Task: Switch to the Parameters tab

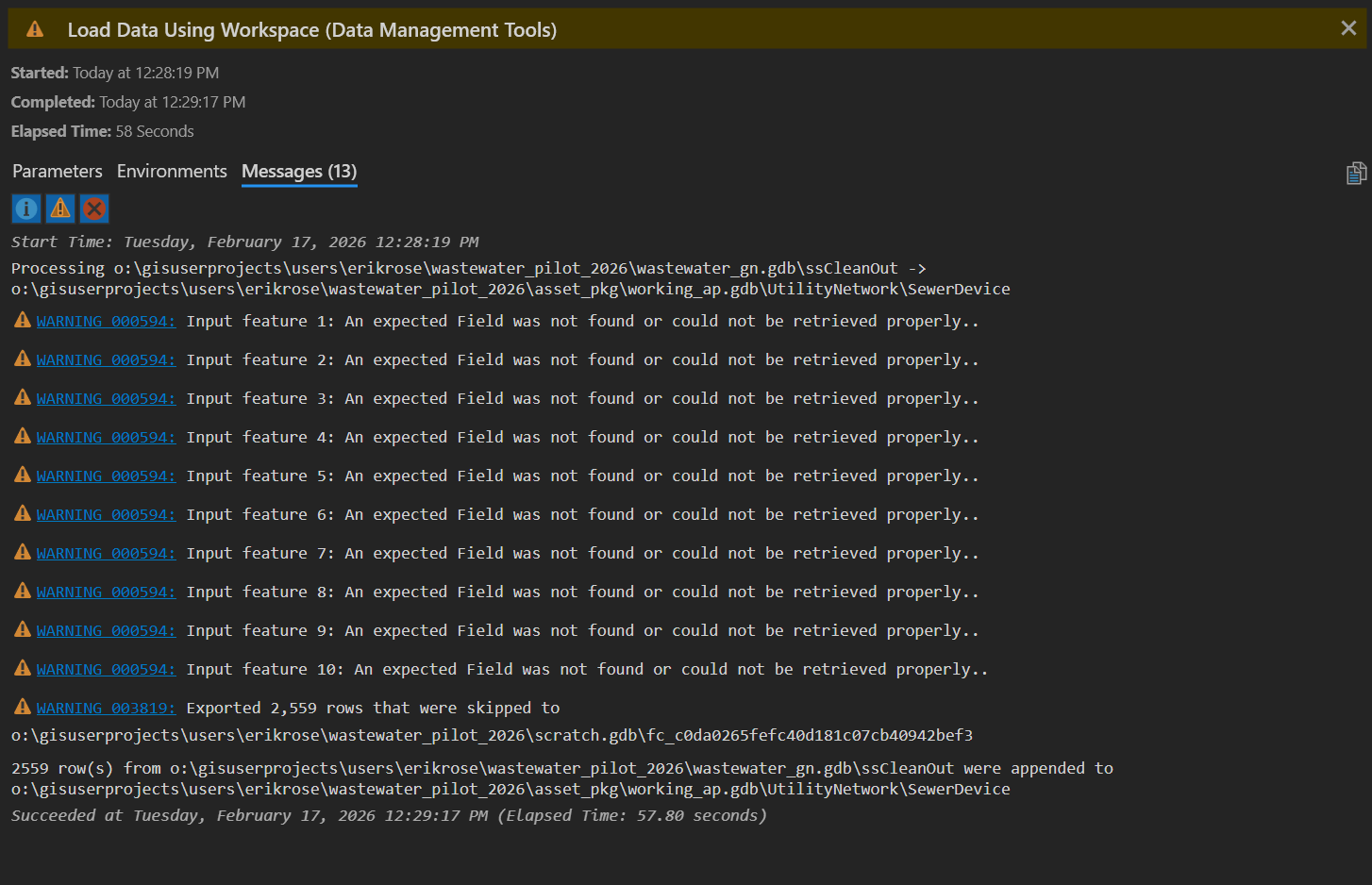Action: click(57, 171)
